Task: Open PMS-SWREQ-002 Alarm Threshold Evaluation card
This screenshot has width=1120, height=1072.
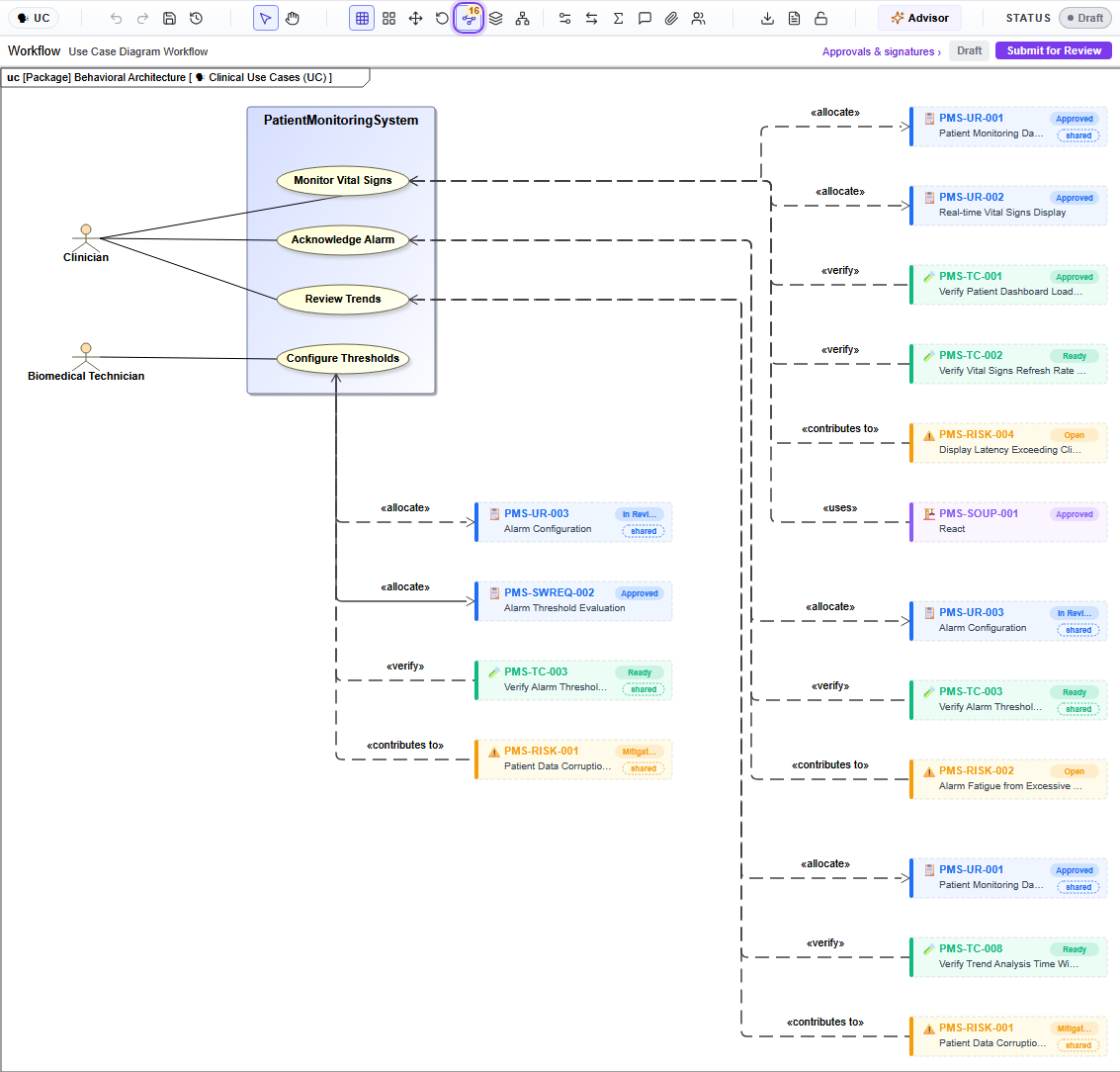Action: coord(573,601)
